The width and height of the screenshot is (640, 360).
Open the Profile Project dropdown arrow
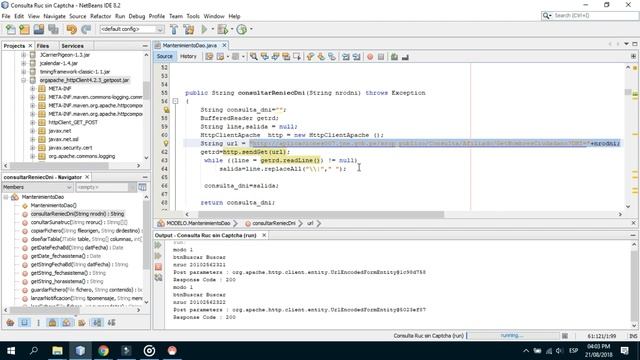(251, 29)
